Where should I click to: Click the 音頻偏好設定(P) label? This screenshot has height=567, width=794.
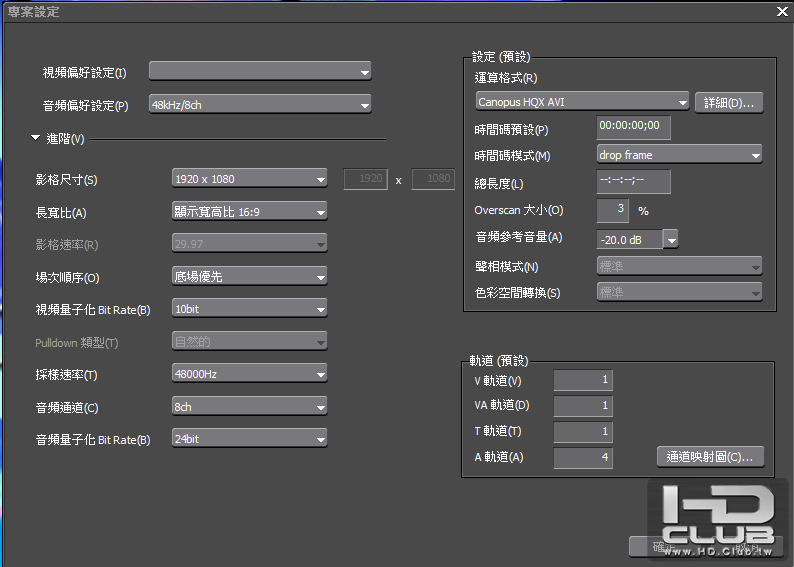86,106
